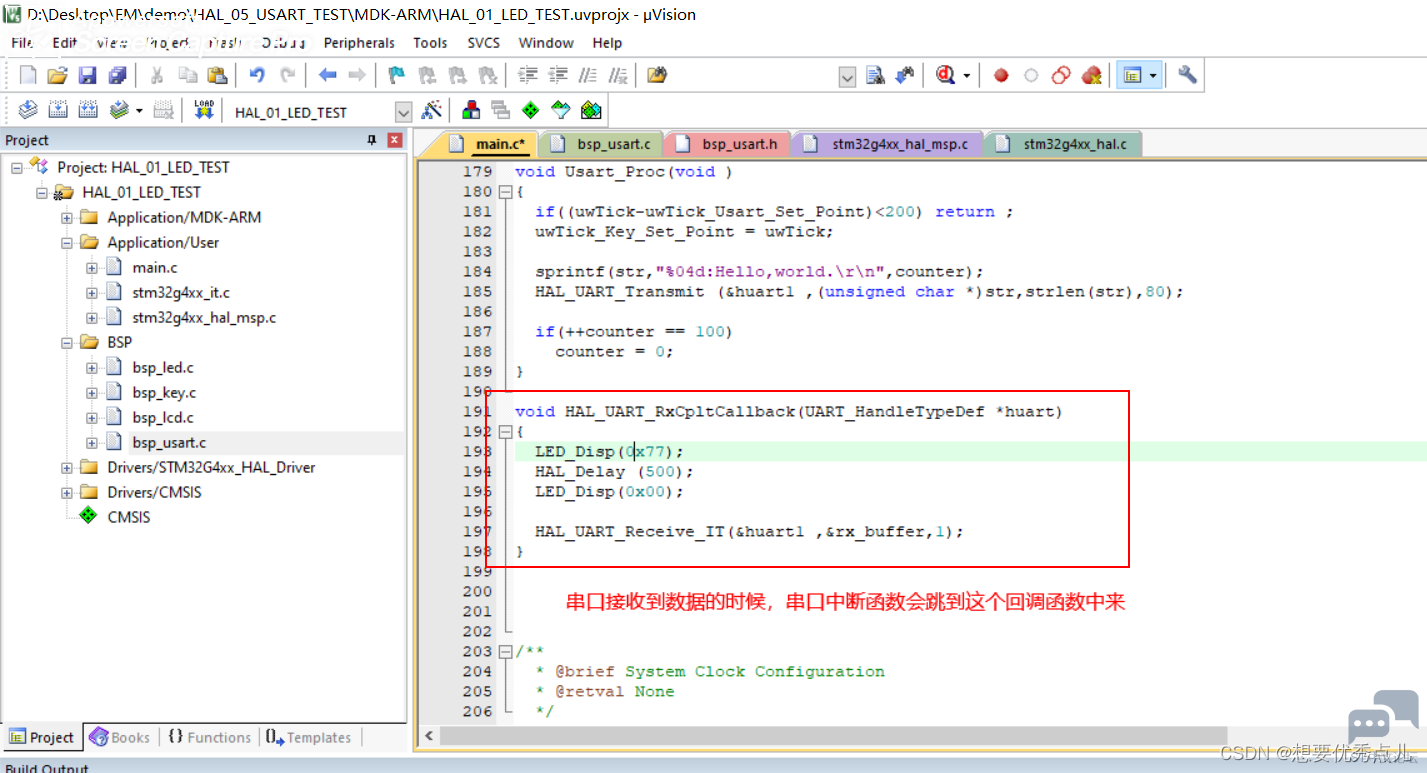The height and width of the screenshot is (773, 1427).
Task: Open the SVCS menu
Action: (x=484, y=43)
